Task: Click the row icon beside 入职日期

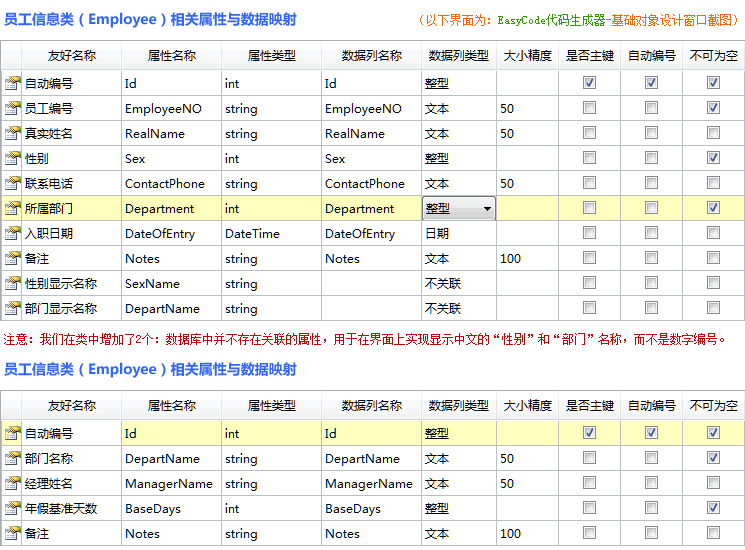Action: (12, 233)
